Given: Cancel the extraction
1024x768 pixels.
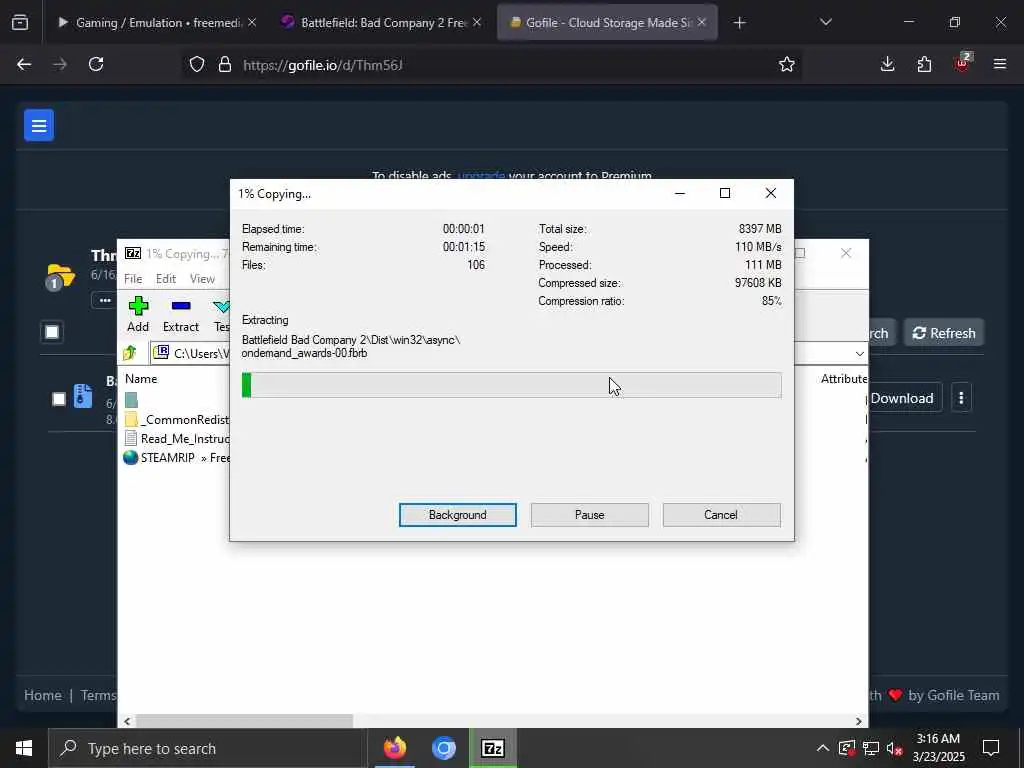Looking at the screenshot, I should click(x=721, y=515).
